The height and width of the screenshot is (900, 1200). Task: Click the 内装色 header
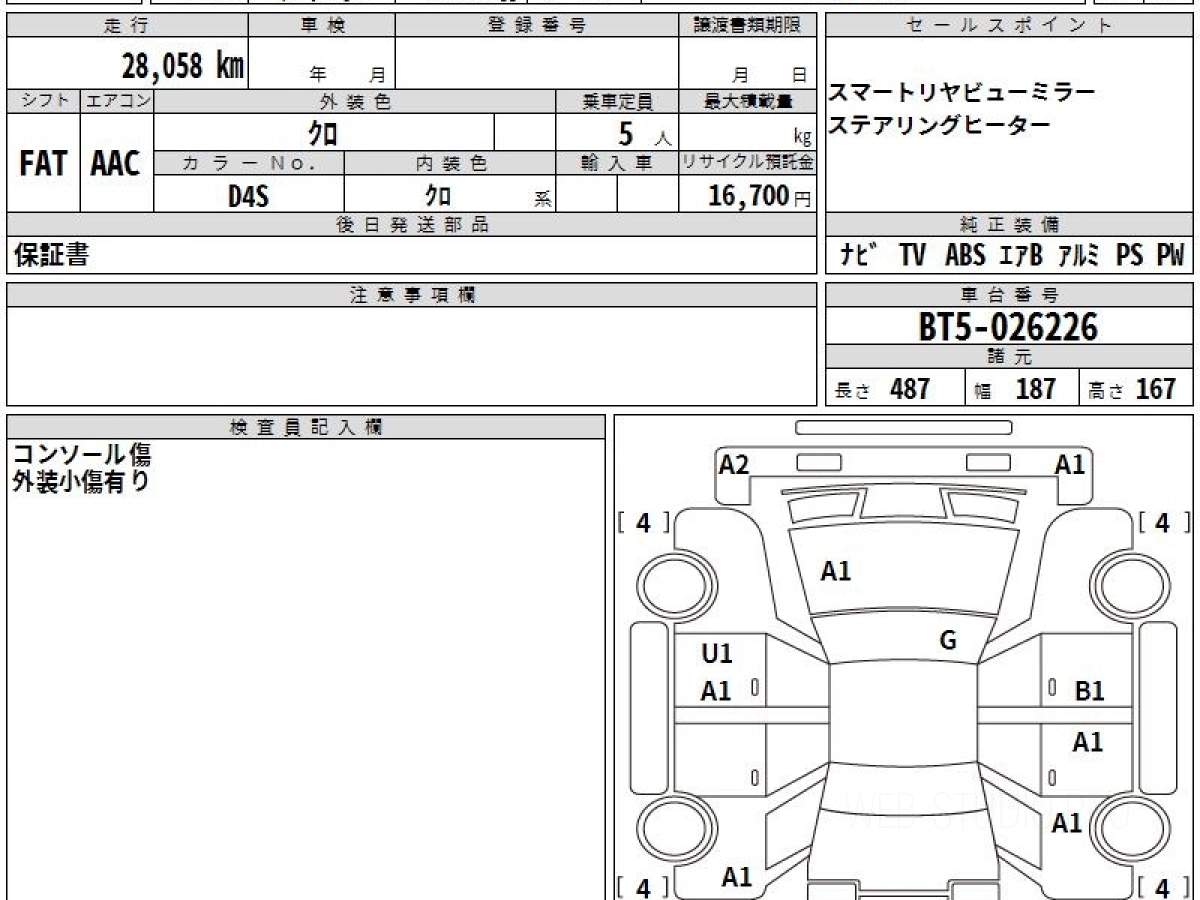click(x=450, y=163)
